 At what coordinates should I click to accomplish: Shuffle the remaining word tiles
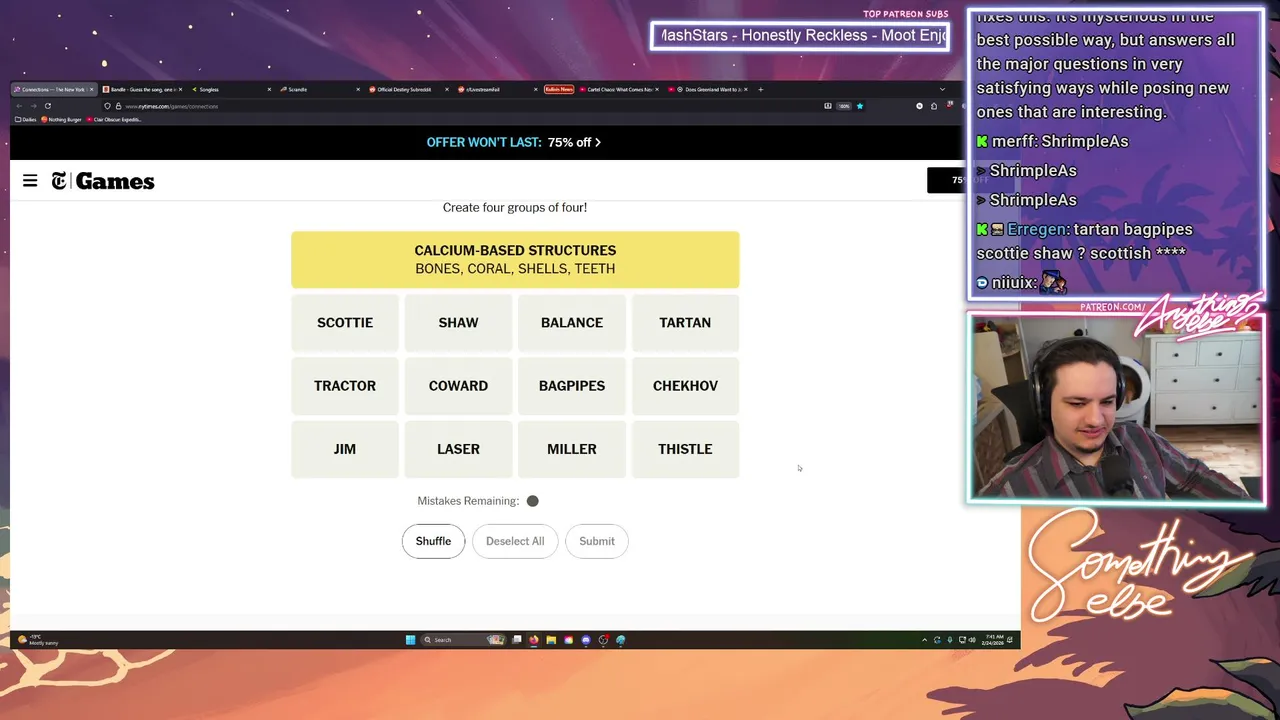pos(433,541)
